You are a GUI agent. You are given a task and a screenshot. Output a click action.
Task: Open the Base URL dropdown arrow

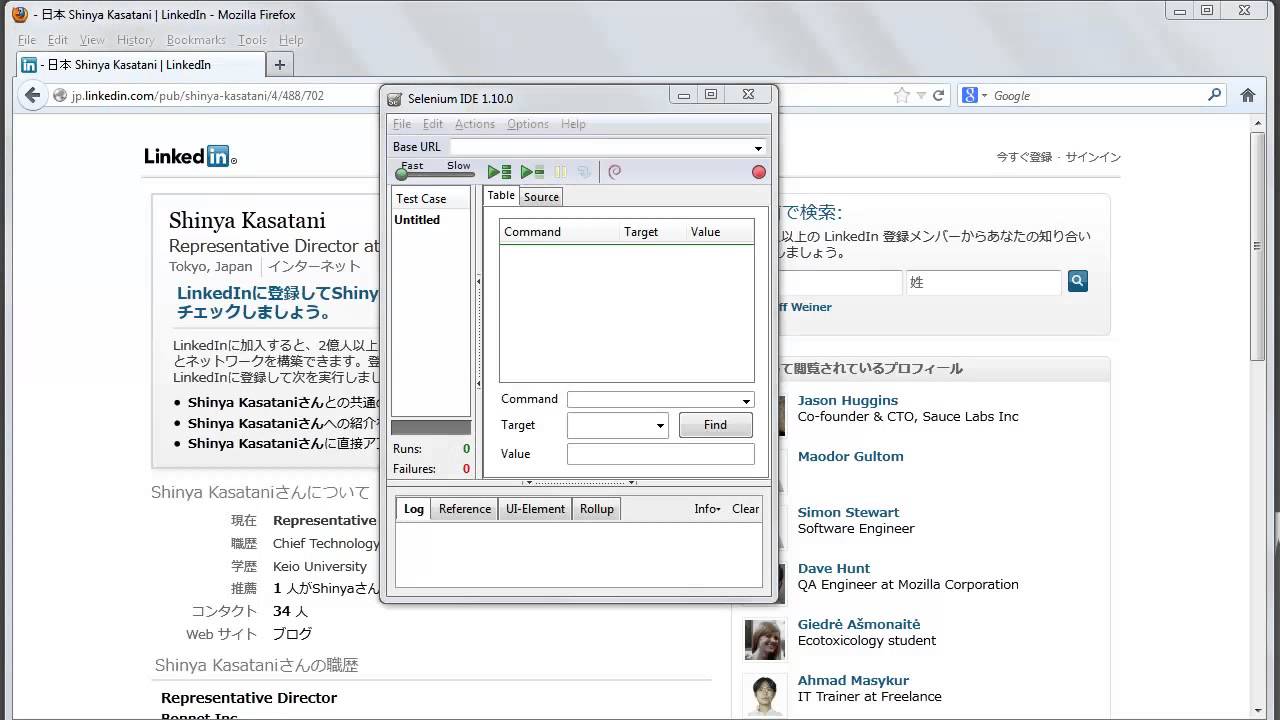(758, 148)
